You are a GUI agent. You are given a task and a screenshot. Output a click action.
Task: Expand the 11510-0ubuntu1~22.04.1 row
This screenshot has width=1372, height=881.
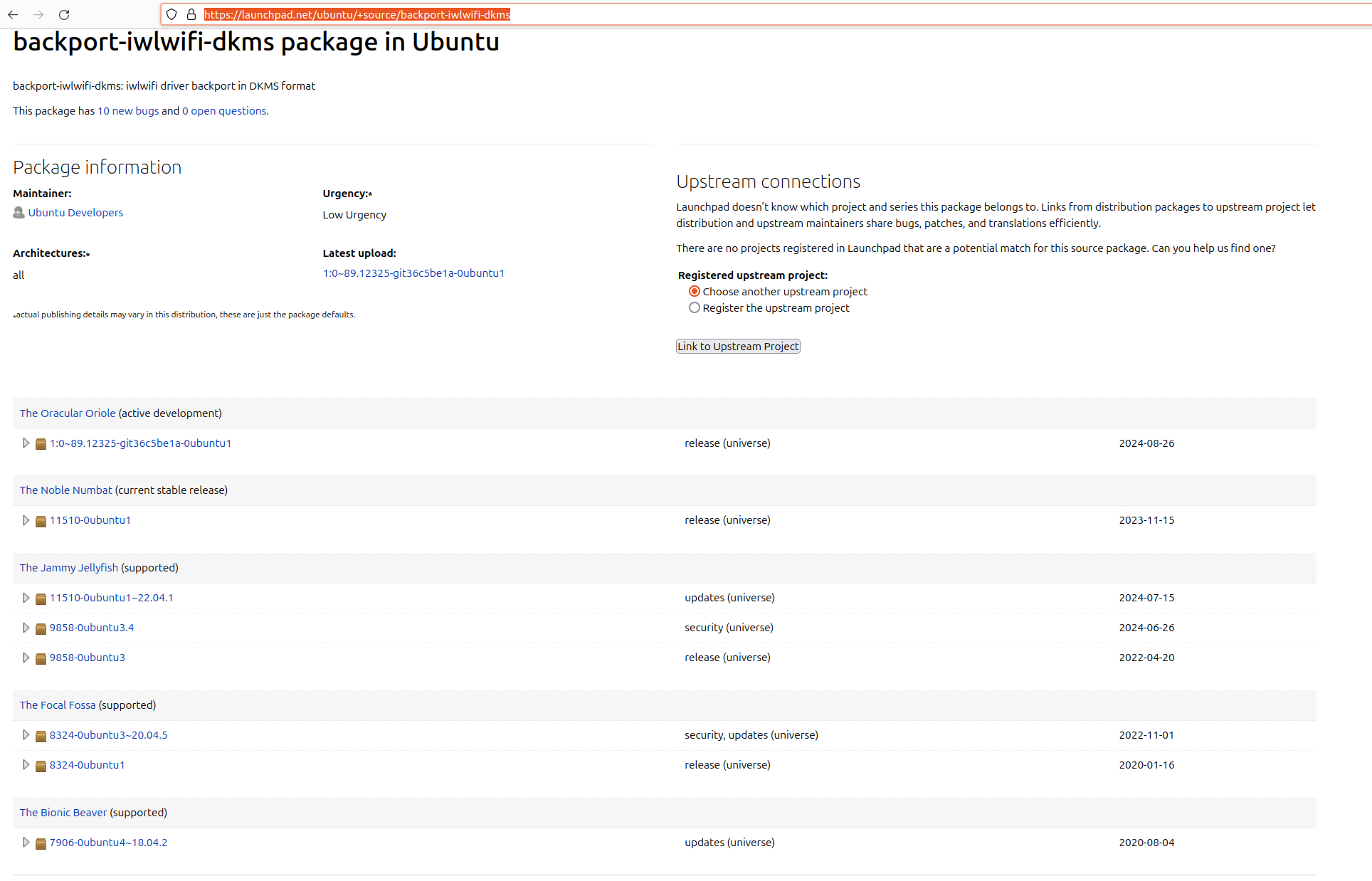pos(26,598)
